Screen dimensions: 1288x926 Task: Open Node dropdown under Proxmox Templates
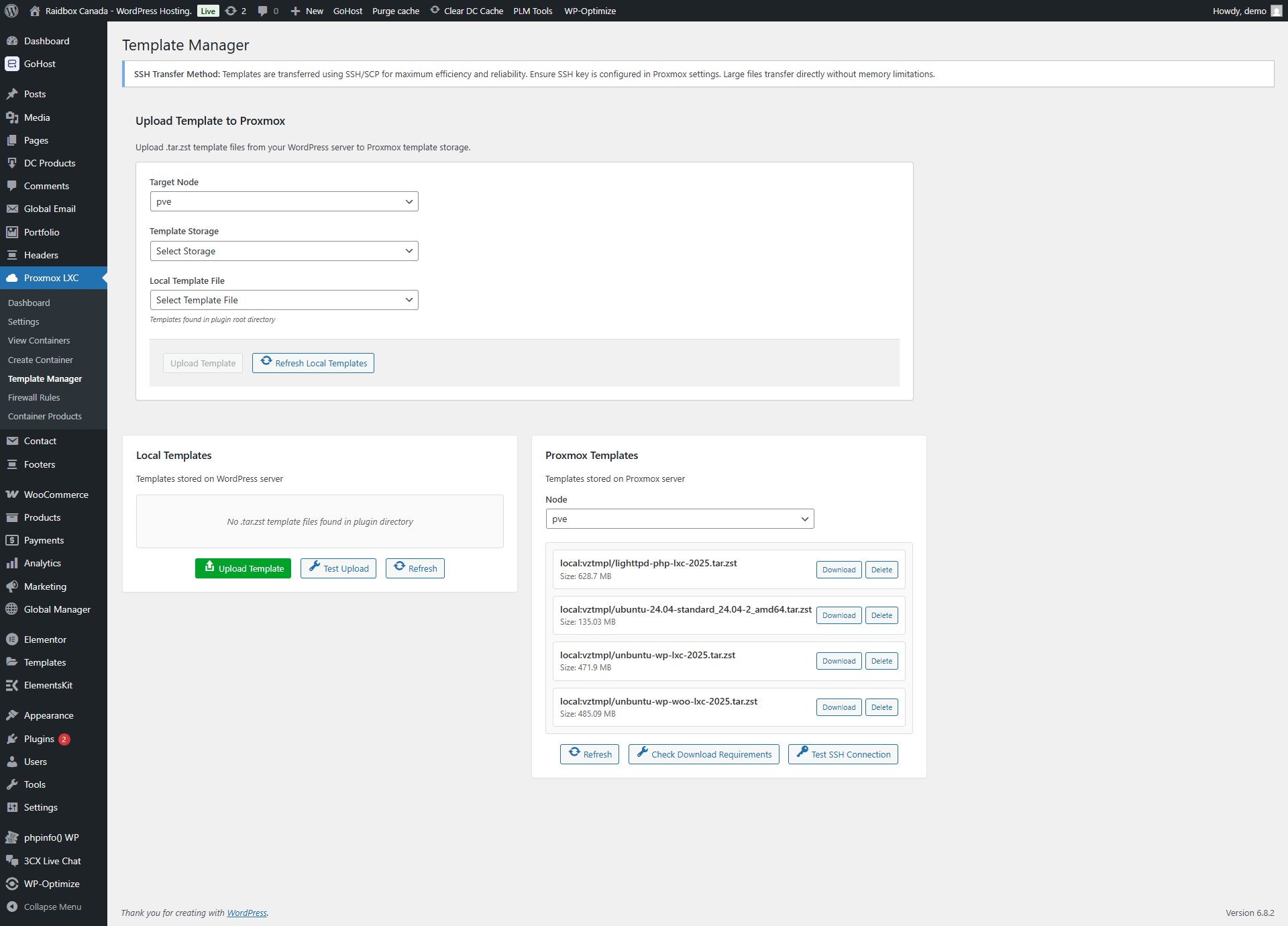[680, 519]
